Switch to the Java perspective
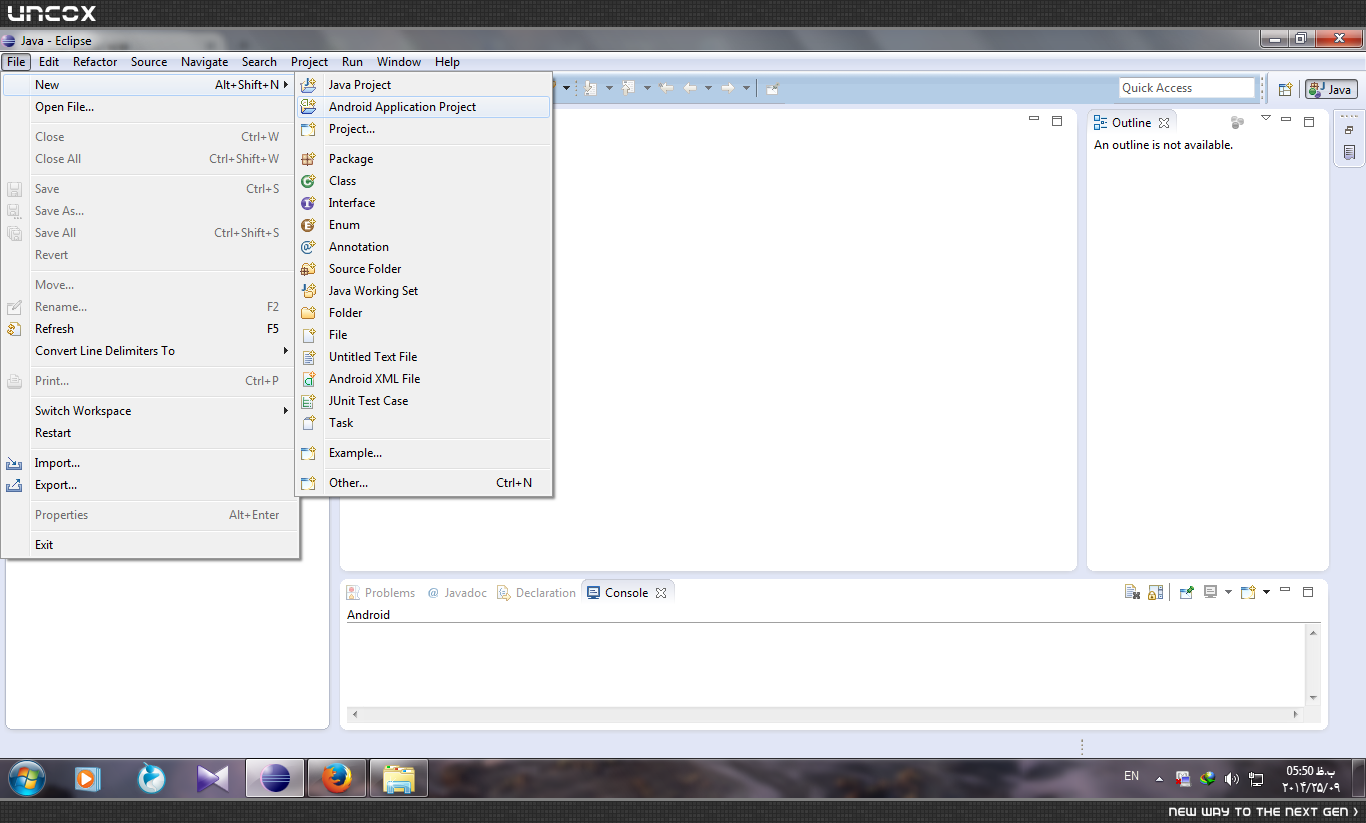Screen dimensions: 1366x823 pyautogui.click(x=1331, y=89)
